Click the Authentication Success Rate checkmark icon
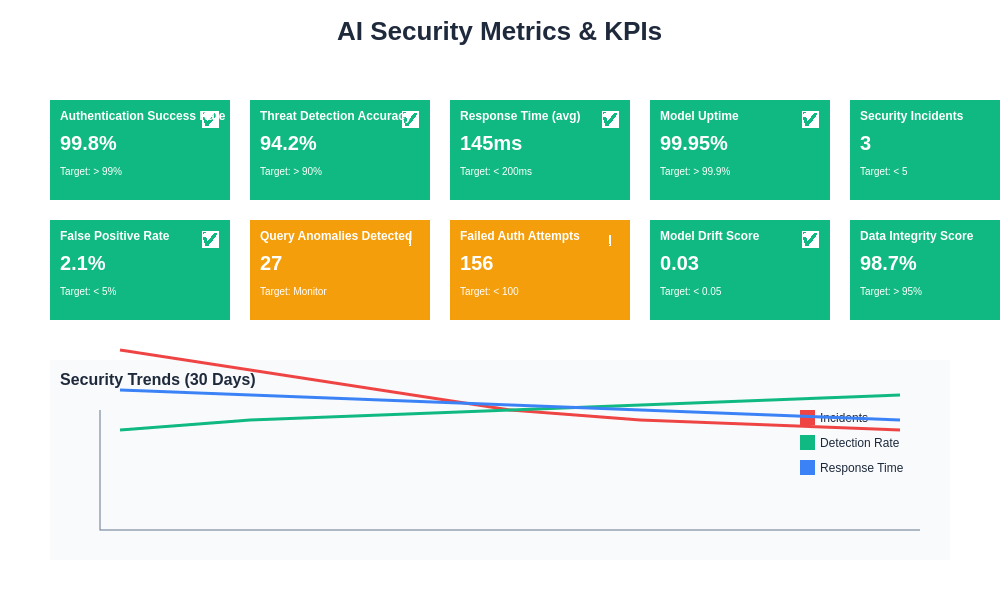 210,119
